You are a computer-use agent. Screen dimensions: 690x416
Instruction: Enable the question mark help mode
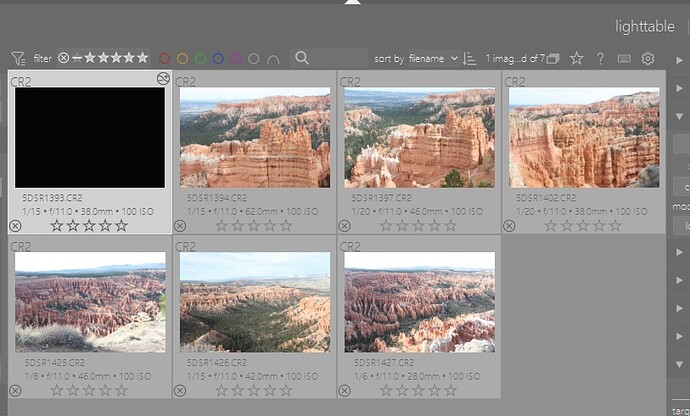point(600,58)
